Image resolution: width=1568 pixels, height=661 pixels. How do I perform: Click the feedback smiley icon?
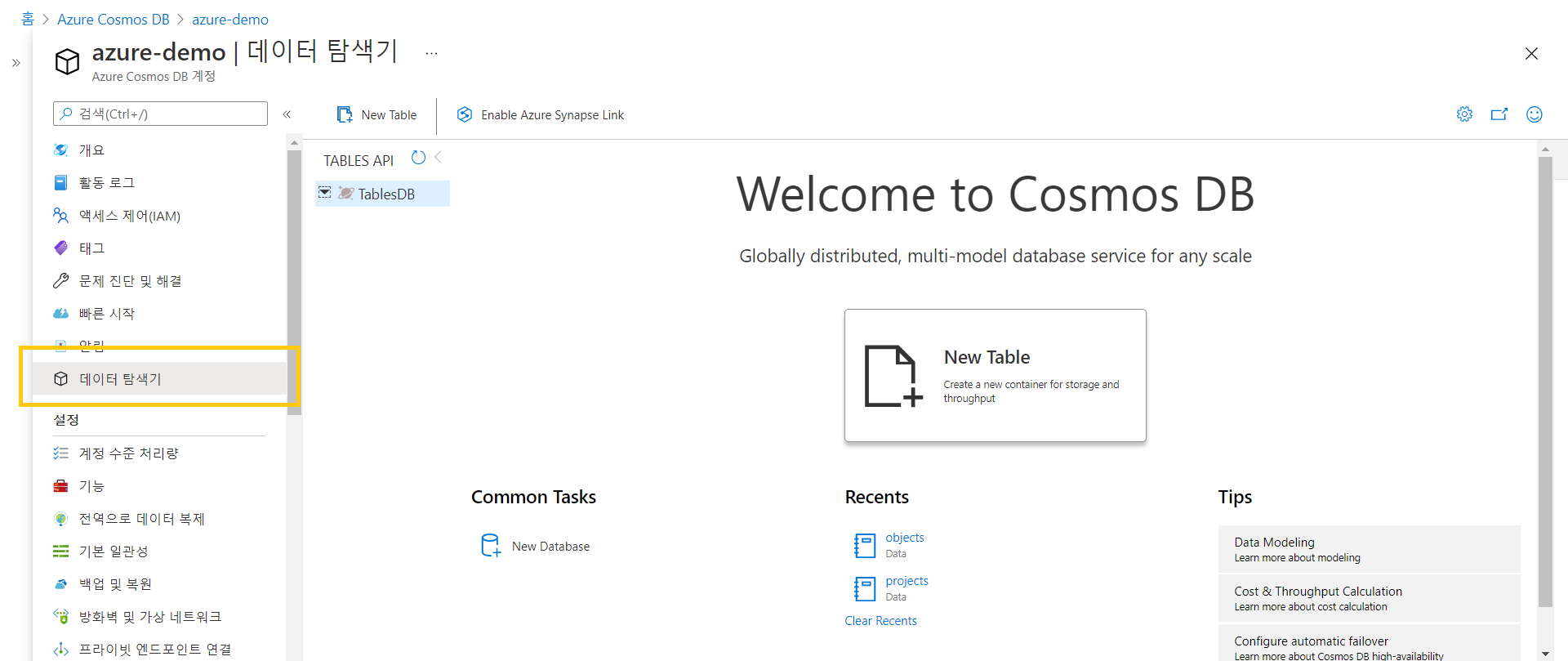(x=1535, y=114)
